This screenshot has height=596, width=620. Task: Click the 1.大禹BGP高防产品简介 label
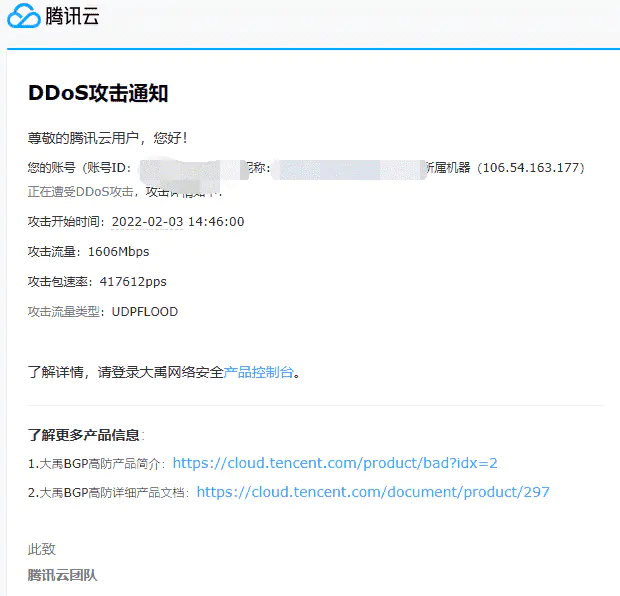click(x=94, y=464)
